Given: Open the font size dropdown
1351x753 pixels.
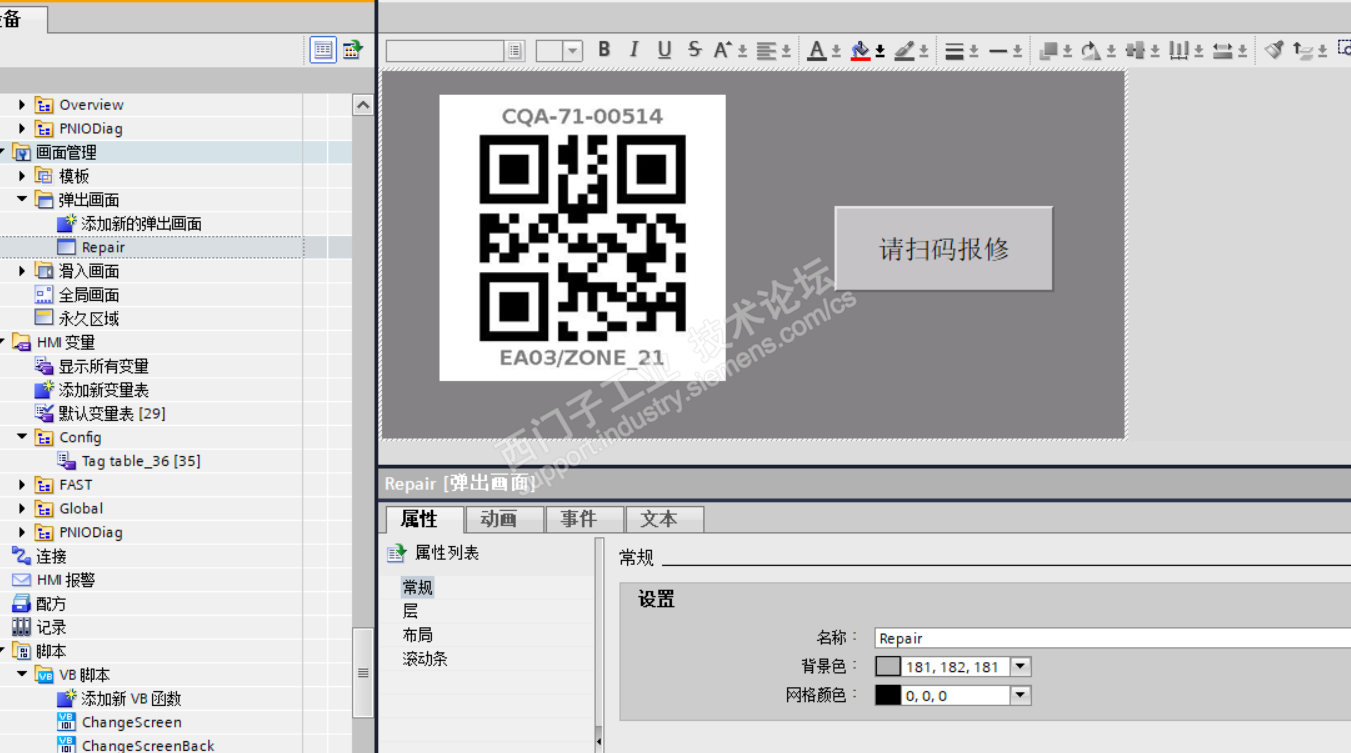Looking at the screenshot, I should [x=572, y=51].
